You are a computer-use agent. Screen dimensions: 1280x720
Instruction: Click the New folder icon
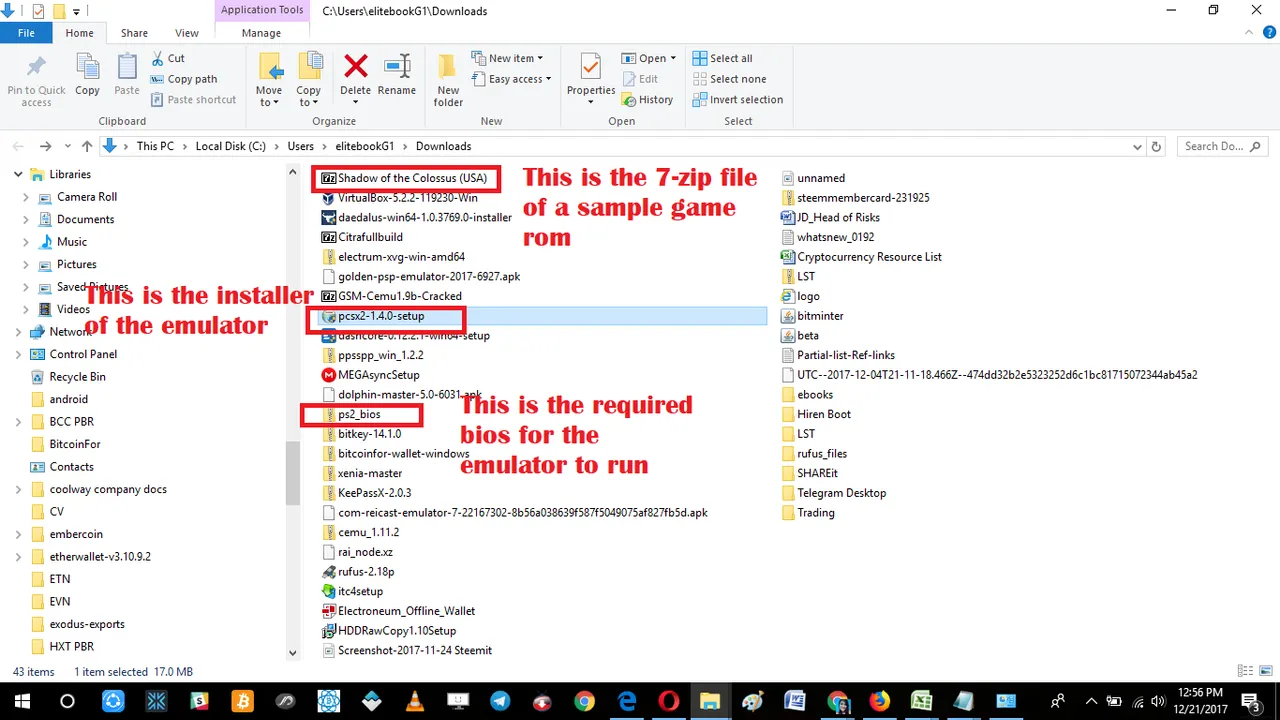[x=448, y=67]
